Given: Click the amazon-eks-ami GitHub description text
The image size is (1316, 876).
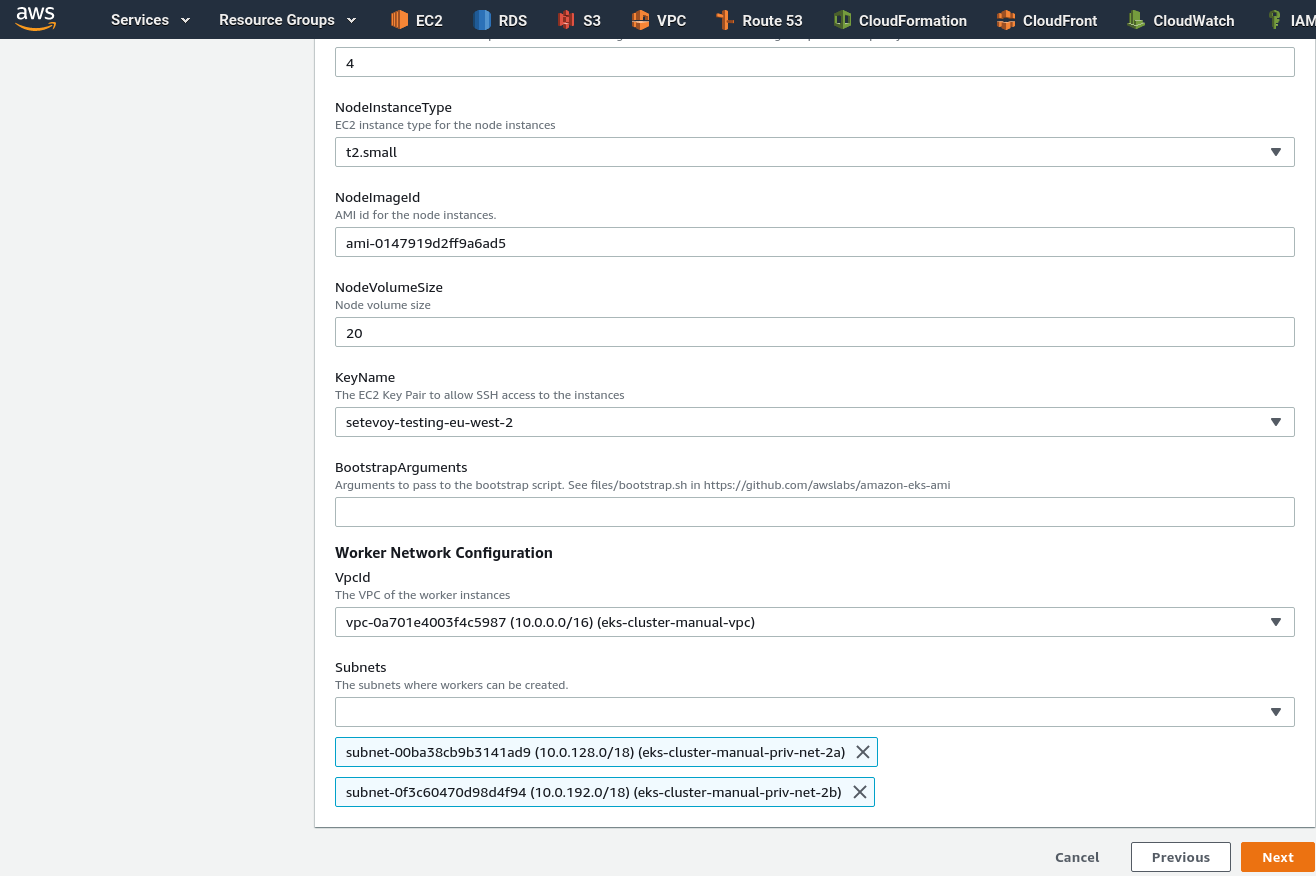Looking at the screenshot, I should click(642, 485).
